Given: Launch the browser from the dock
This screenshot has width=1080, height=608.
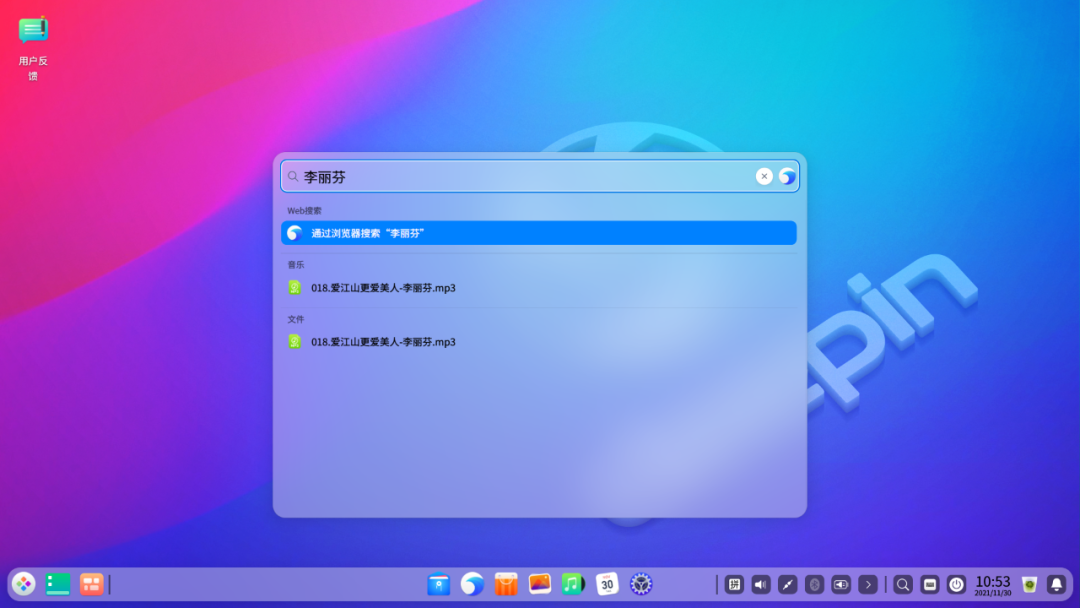Looking at the screenshot, I should (x=472, y=584).
